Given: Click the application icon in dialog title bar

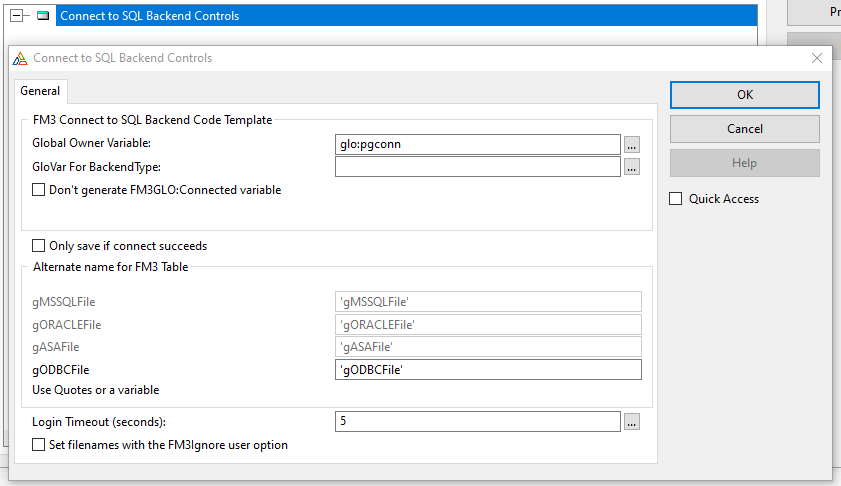Looking at the screenshot, I should click(20, 58).
